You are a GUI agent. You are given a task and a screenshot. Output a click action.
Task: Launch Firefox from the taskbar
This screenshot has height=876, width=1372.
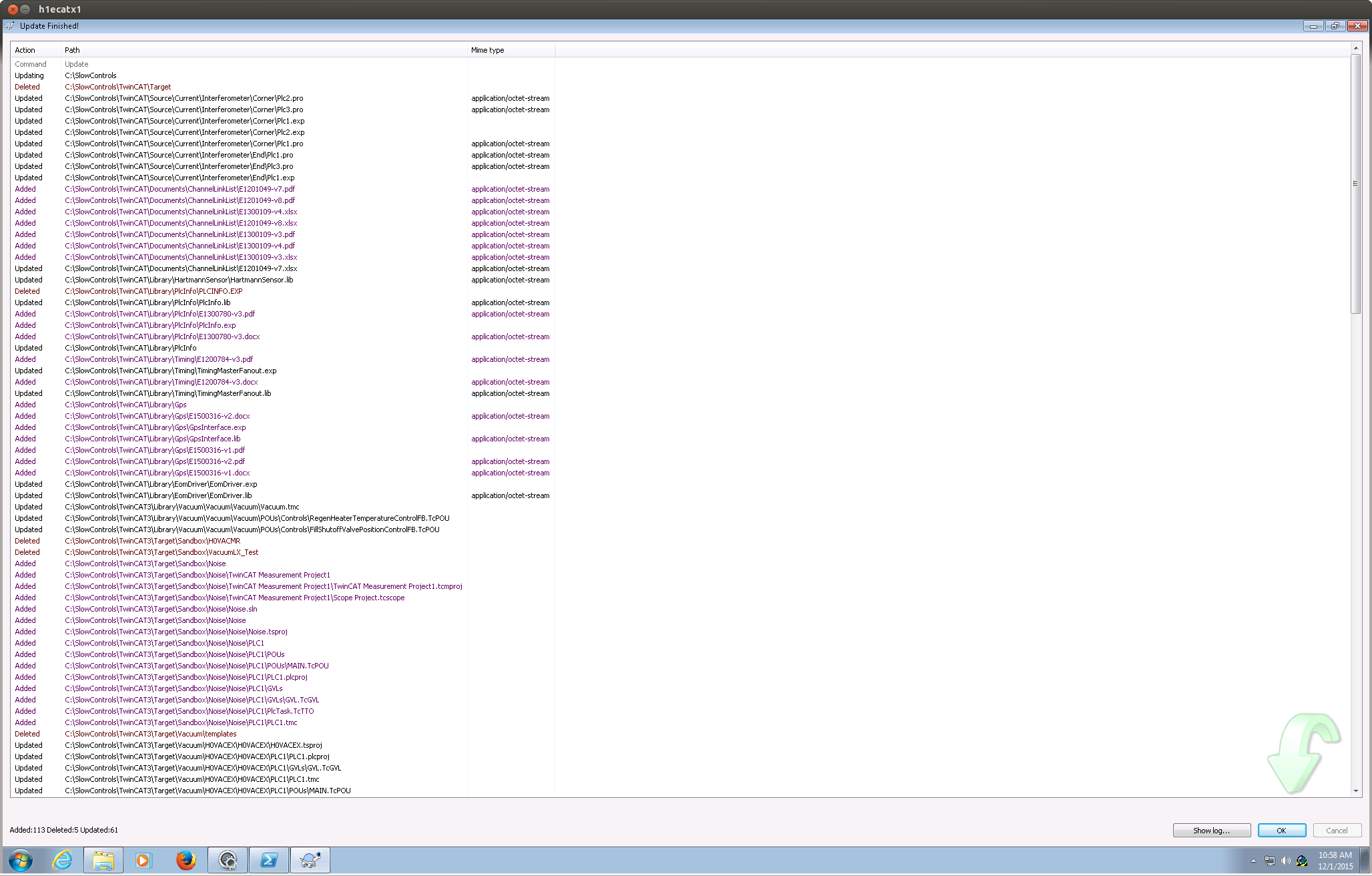click(186, 861)
